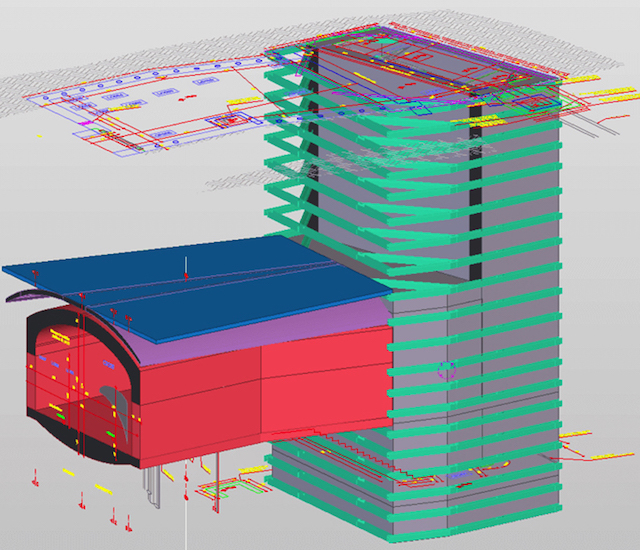Image resolution: width=640 pixels, height=550 pixels.
Task: Select the red tunnel side wall
Action: coord(265,396)
